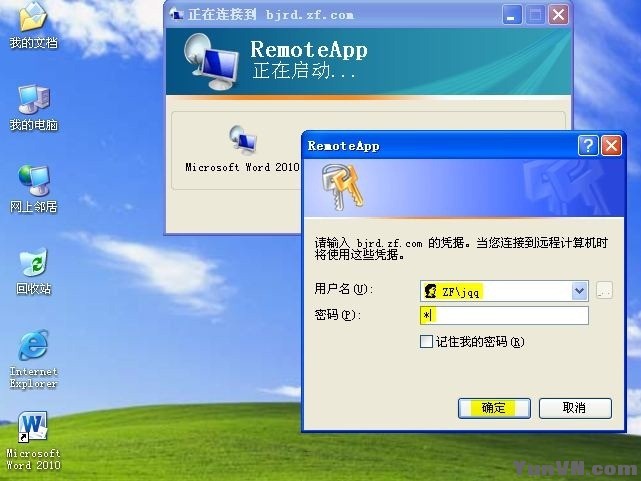
Task: Close the bjrd.zf.com connection window
Action: [x=558, y=15]
